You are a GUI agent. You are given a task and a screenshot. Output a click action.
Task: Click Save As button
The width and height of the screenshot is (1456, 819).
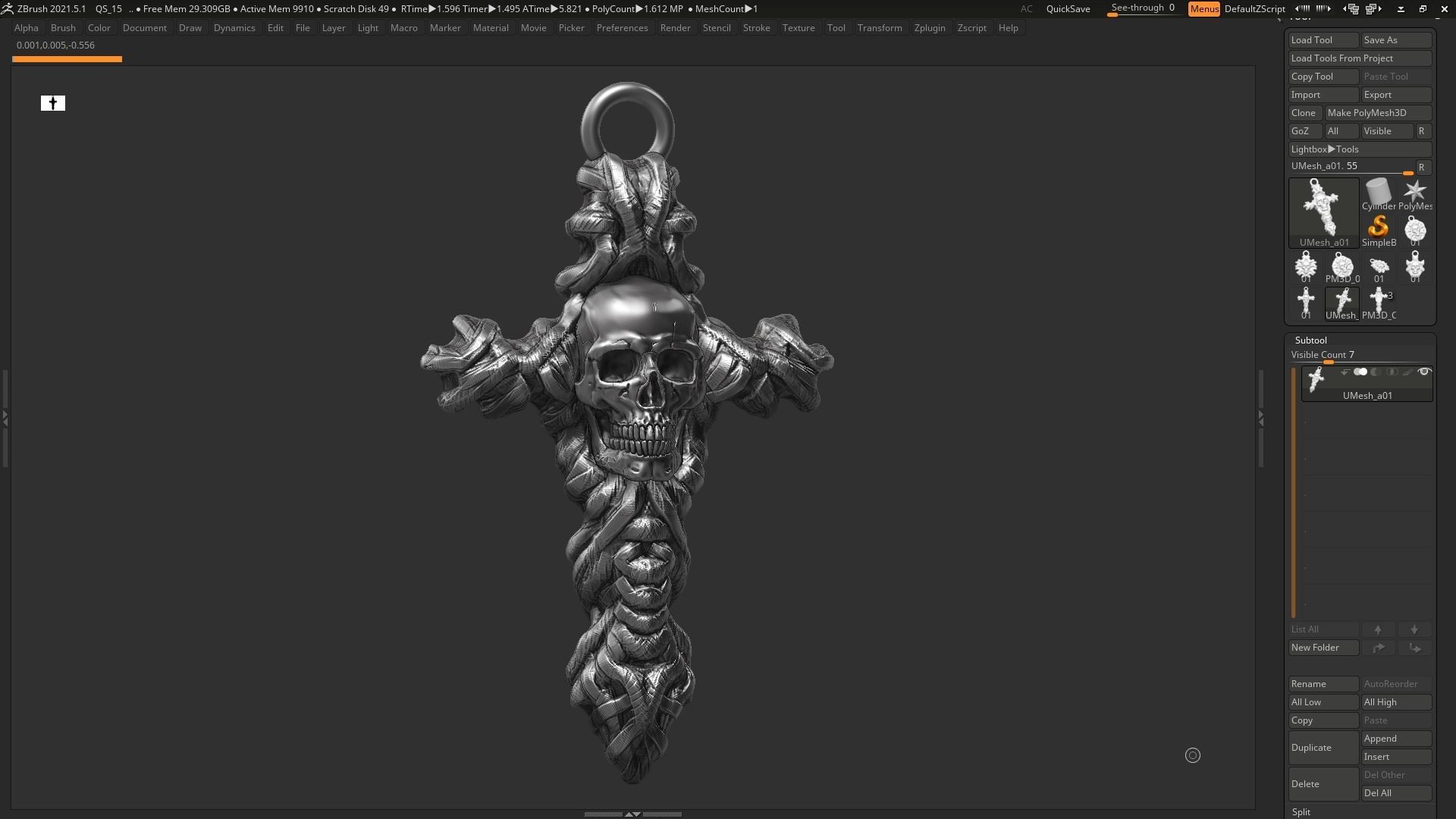pyautogui.click(x=1397, y=40)
